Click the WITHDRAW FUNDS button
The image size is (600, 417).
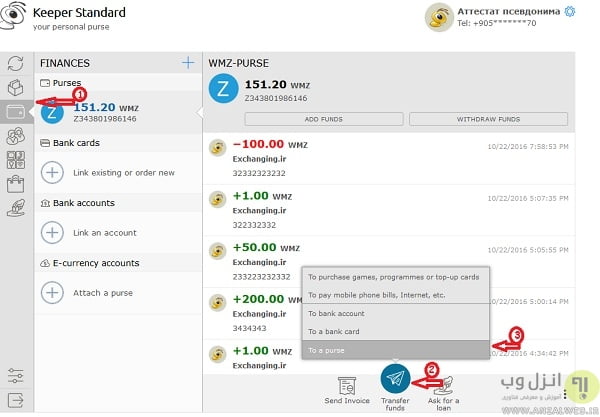coord(488,119)
